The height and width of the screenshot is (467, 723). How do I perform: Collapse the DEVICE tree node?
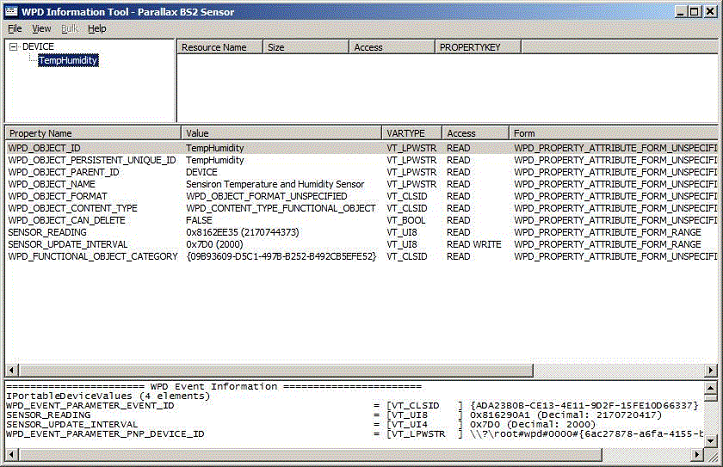(x=13, y=47)
